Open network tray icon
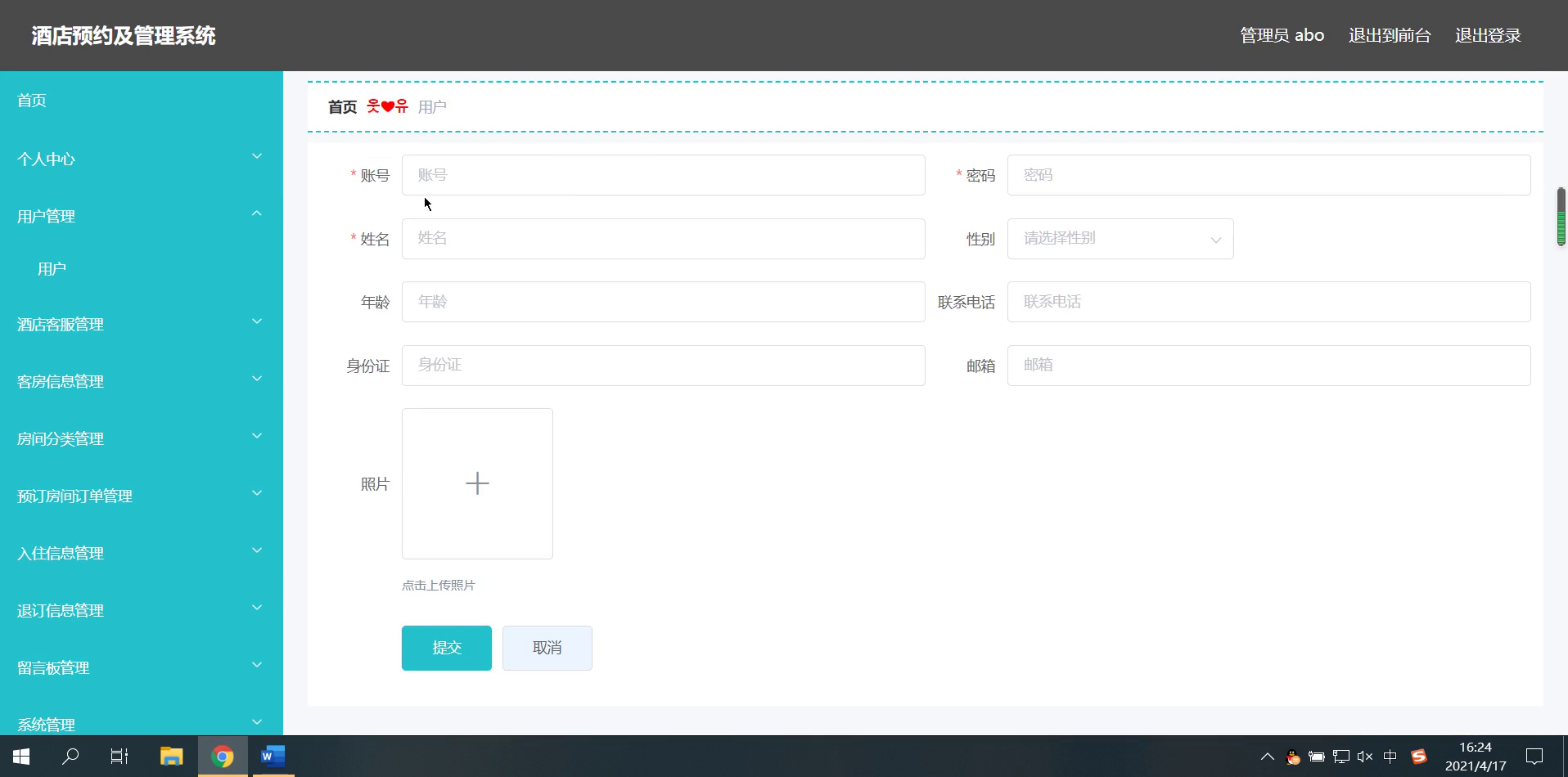 coord(1340,757)
